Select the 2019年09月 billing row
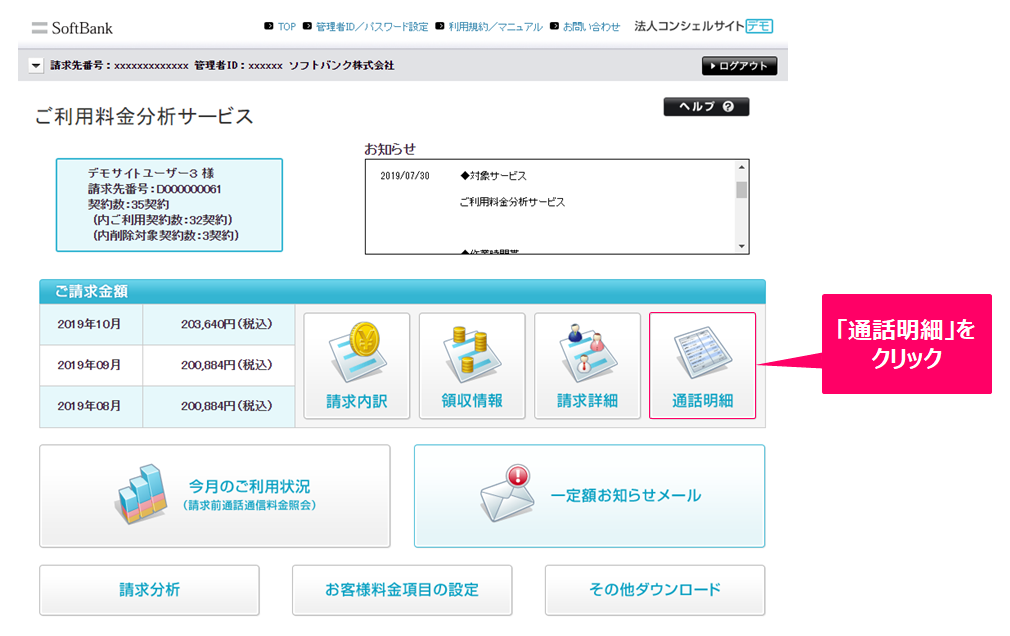 [x=167, y=365]
